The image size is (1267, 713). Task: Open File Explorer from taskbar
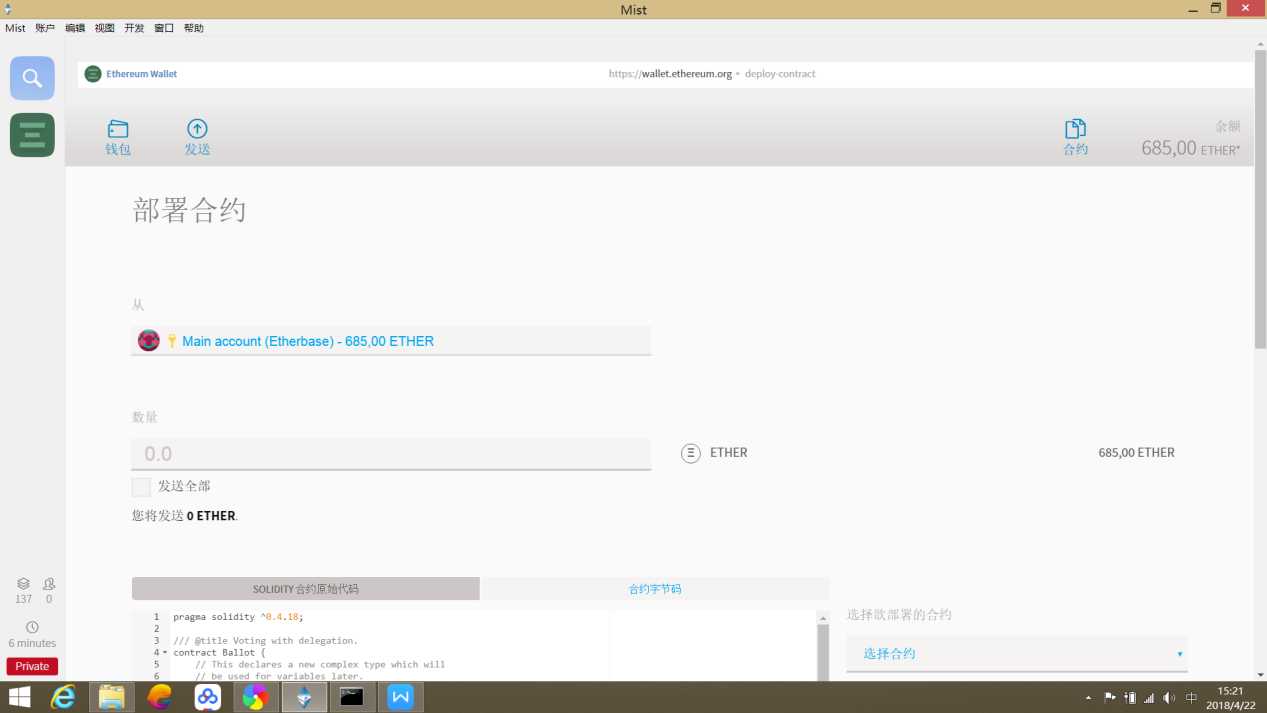click(x=111, y=697)
